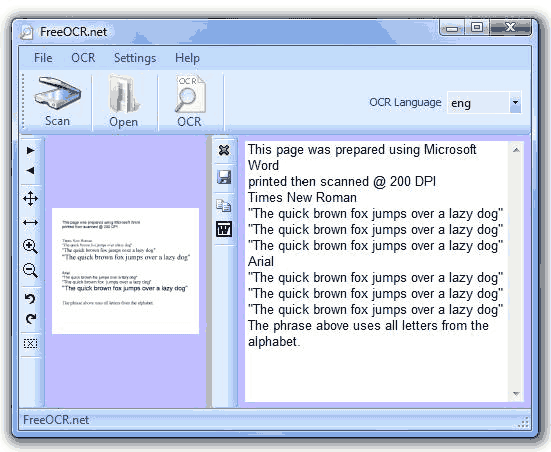This screenshot has width=551, height=452.
Task: Open an image file with Open
Action: tap(124, 102)
